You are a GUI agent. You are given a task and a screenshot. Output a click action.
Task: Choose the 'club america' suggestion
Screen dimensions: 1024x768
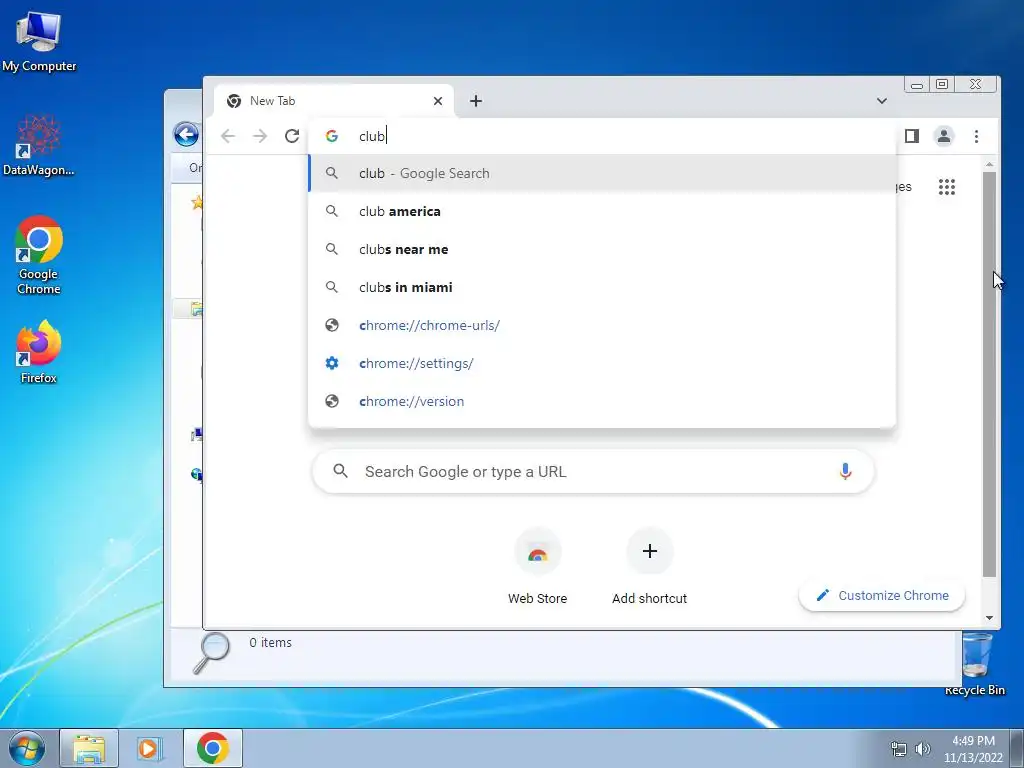tap(602, 211)
